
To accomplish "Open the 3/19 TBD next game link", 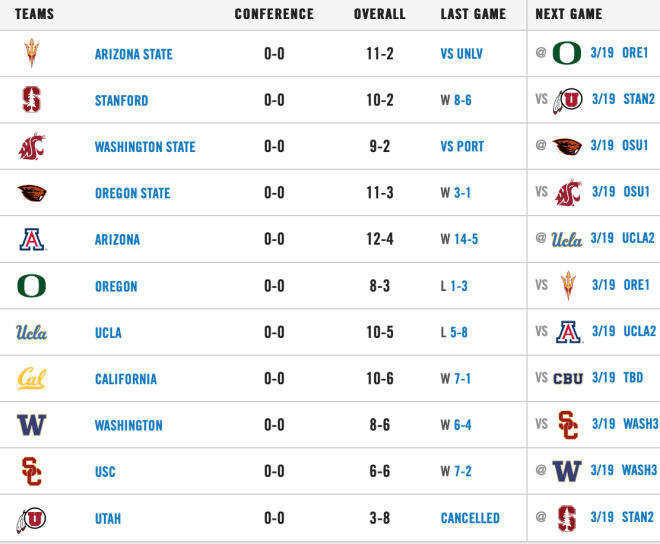I will tap(617, 377).
